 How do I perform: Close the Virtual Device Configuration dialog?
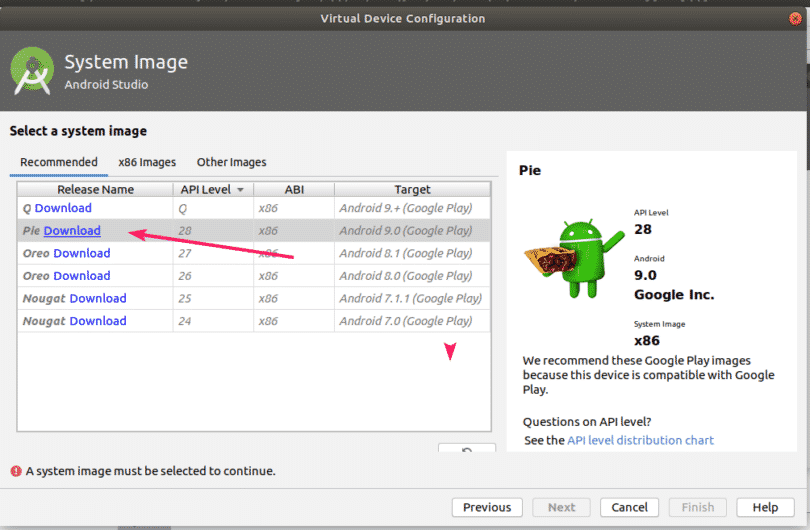pos(795,19)
